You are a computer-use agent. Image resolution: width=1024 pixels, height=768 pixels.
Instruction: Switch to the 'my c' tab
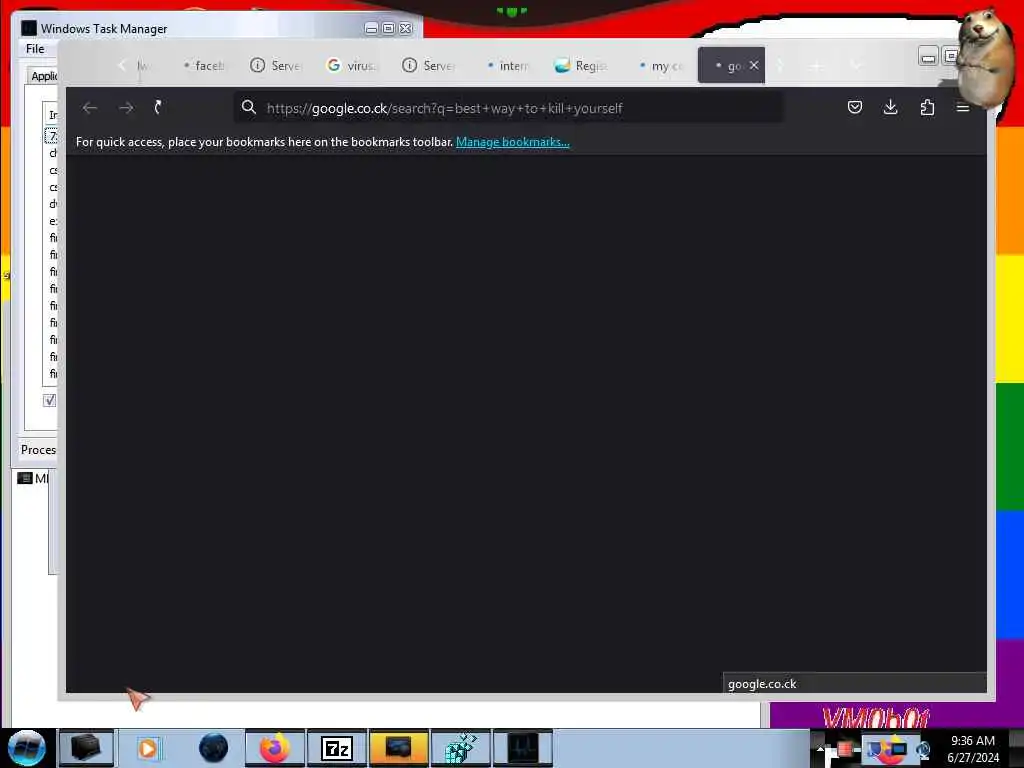pyautogui.click(x=660, y=65)
